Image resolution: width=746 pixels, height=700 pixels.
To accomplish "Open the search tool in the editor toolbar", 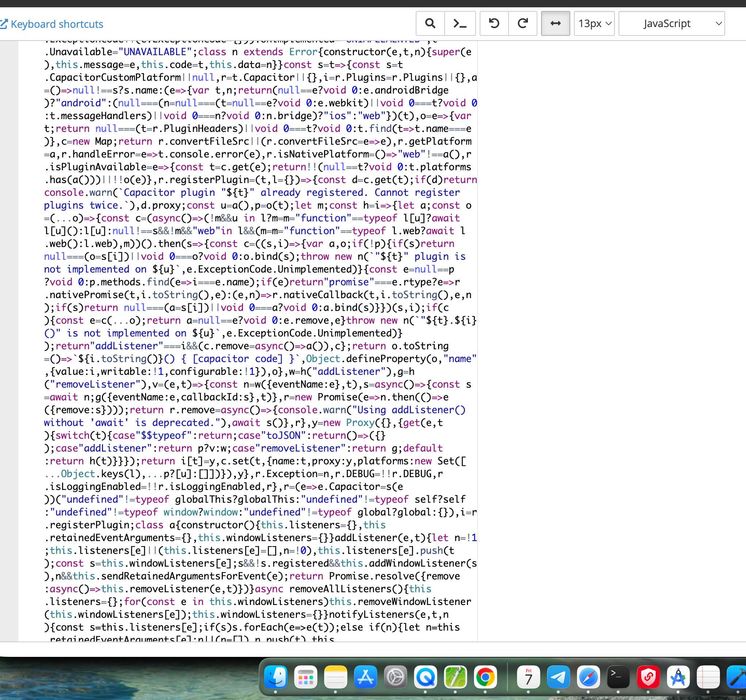I will 430,23.
